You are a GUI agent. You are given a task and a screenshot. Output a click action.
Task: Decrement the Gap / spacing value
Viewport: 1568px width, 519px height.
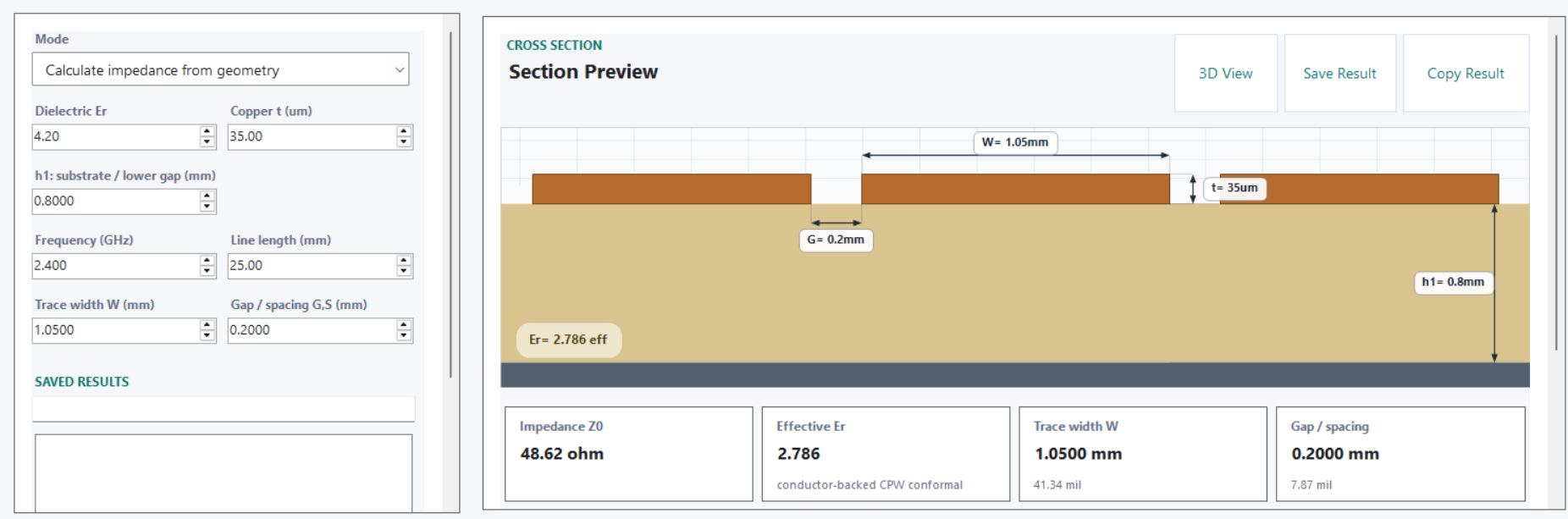click(x=404, y=336)
